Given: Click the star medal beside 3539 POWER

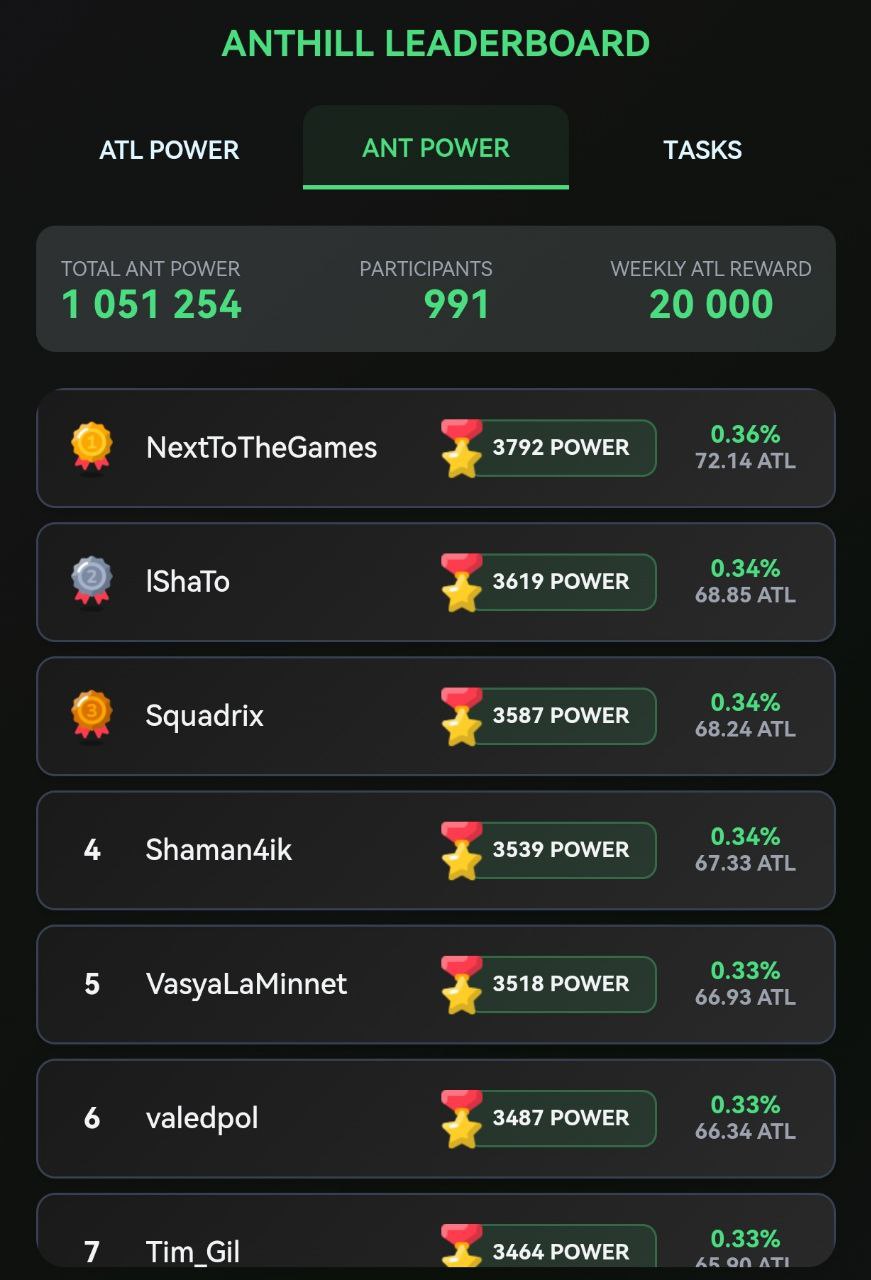Looking at the screenshot, I should coord(462,850).
